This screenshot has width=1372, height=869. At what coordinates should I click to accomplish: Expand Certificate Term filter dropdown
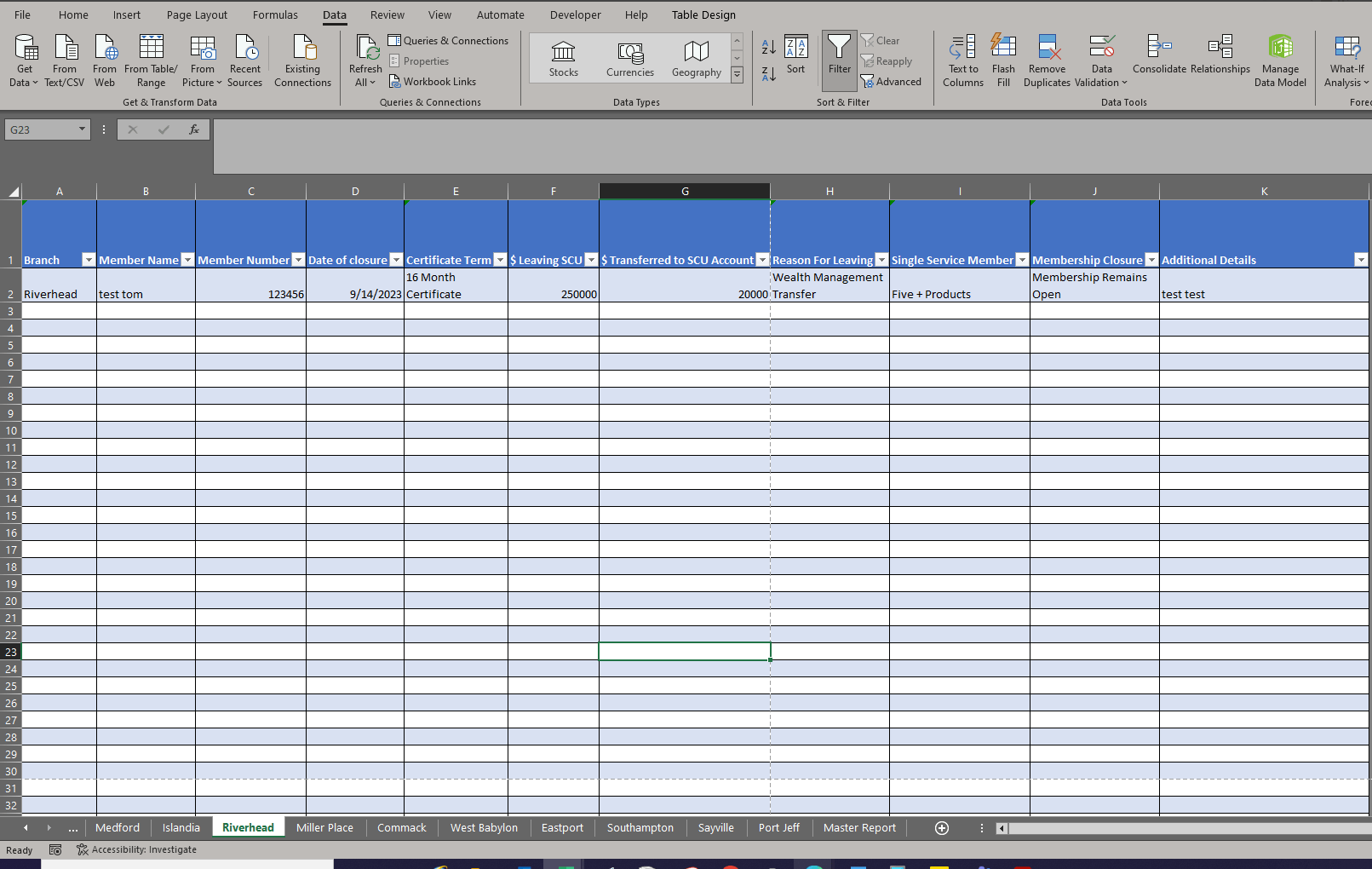(500, 260)
